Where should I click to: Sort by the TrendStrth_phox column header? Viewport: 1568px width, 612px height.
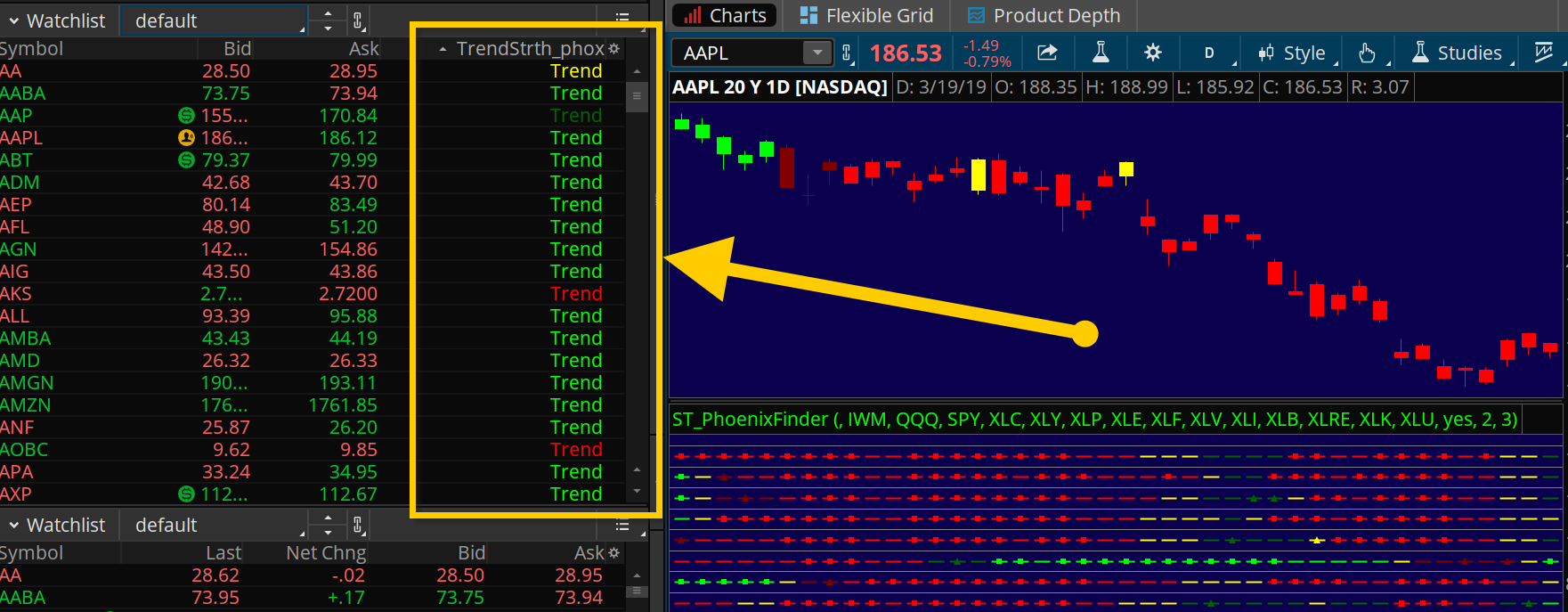click(530, 49)
